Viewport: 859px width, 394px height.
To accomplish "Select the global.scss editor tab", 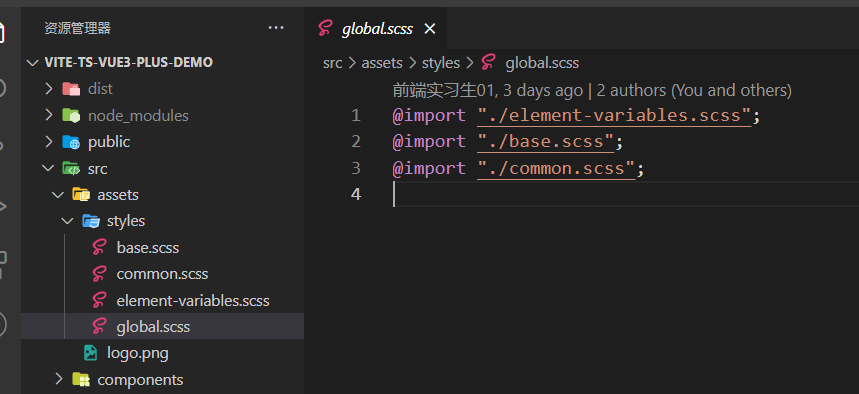I will point(376,28).
